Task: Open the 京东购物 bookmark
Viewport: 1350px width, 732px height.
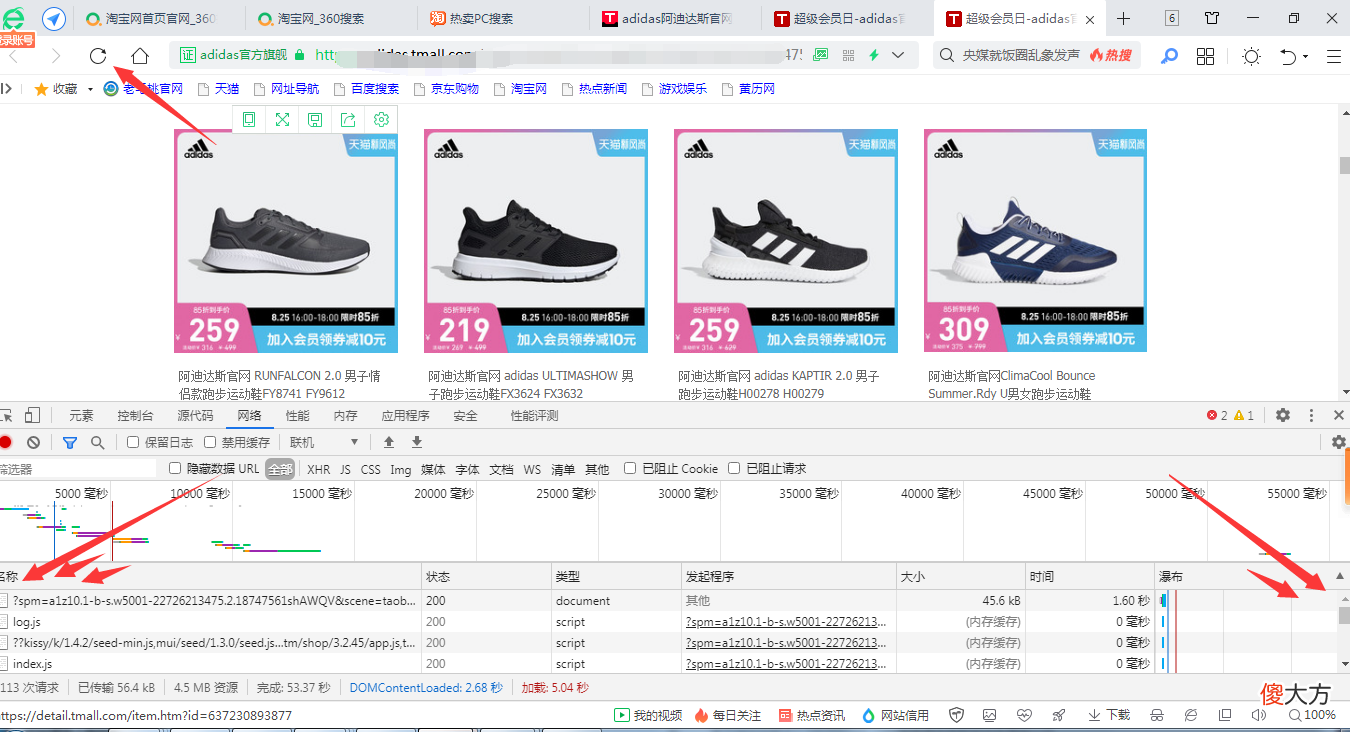Action: (445, 89)
